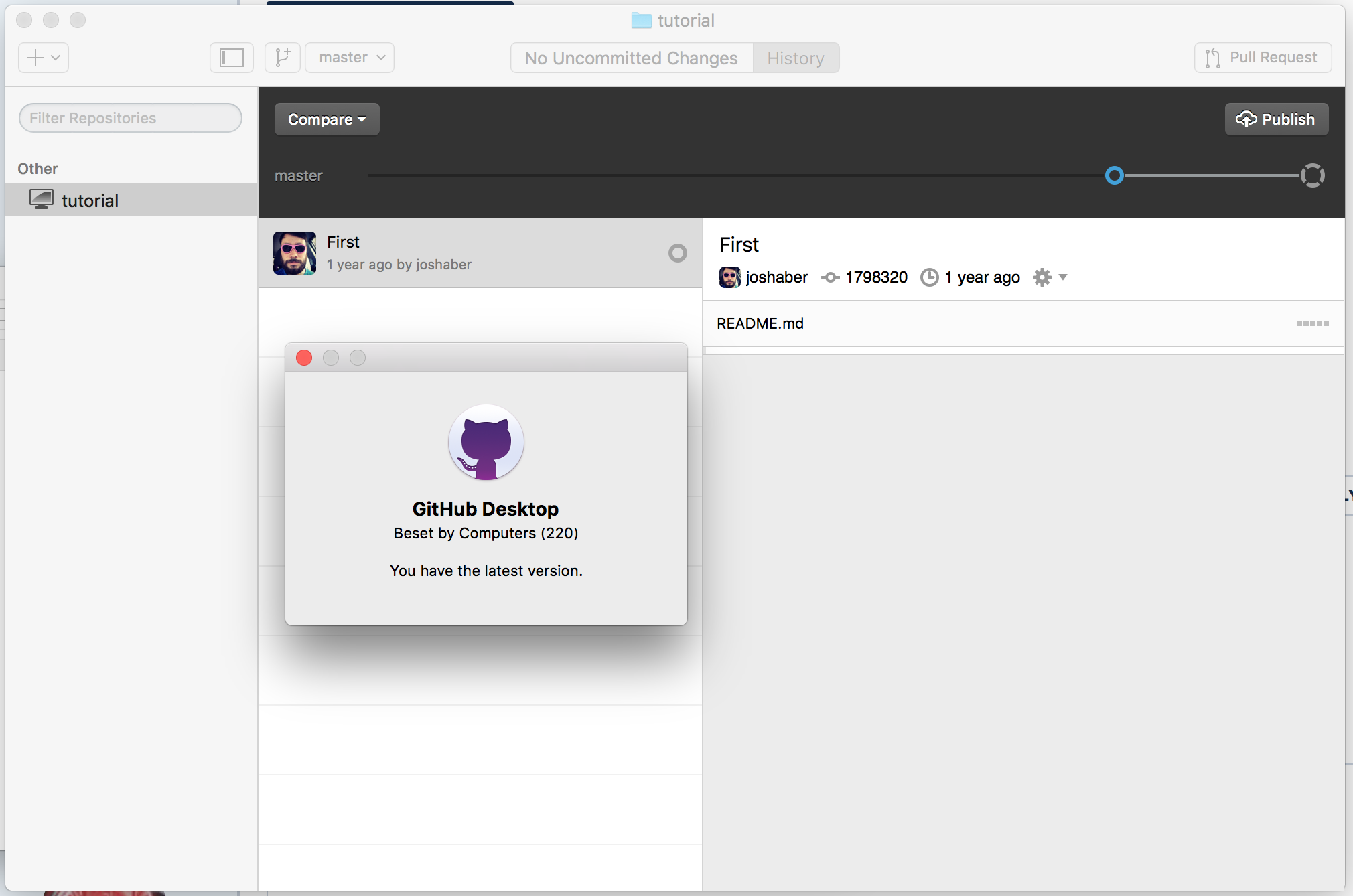Open the add repository plus dropdown
Viewport: 1353px width, 896px height.
pos(44,58)
